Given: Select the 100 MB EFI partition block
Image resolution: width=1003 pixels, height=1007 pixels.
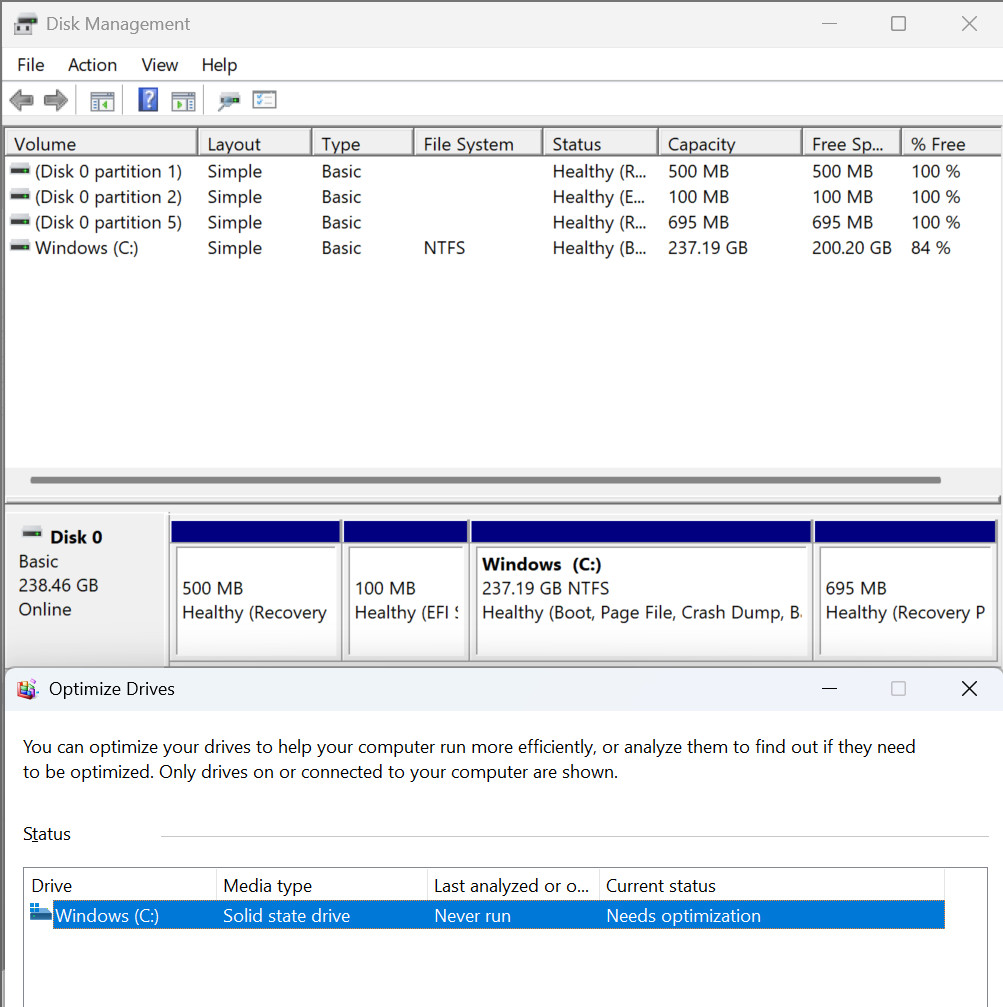Looking at the screenshot, I should 405,590.
